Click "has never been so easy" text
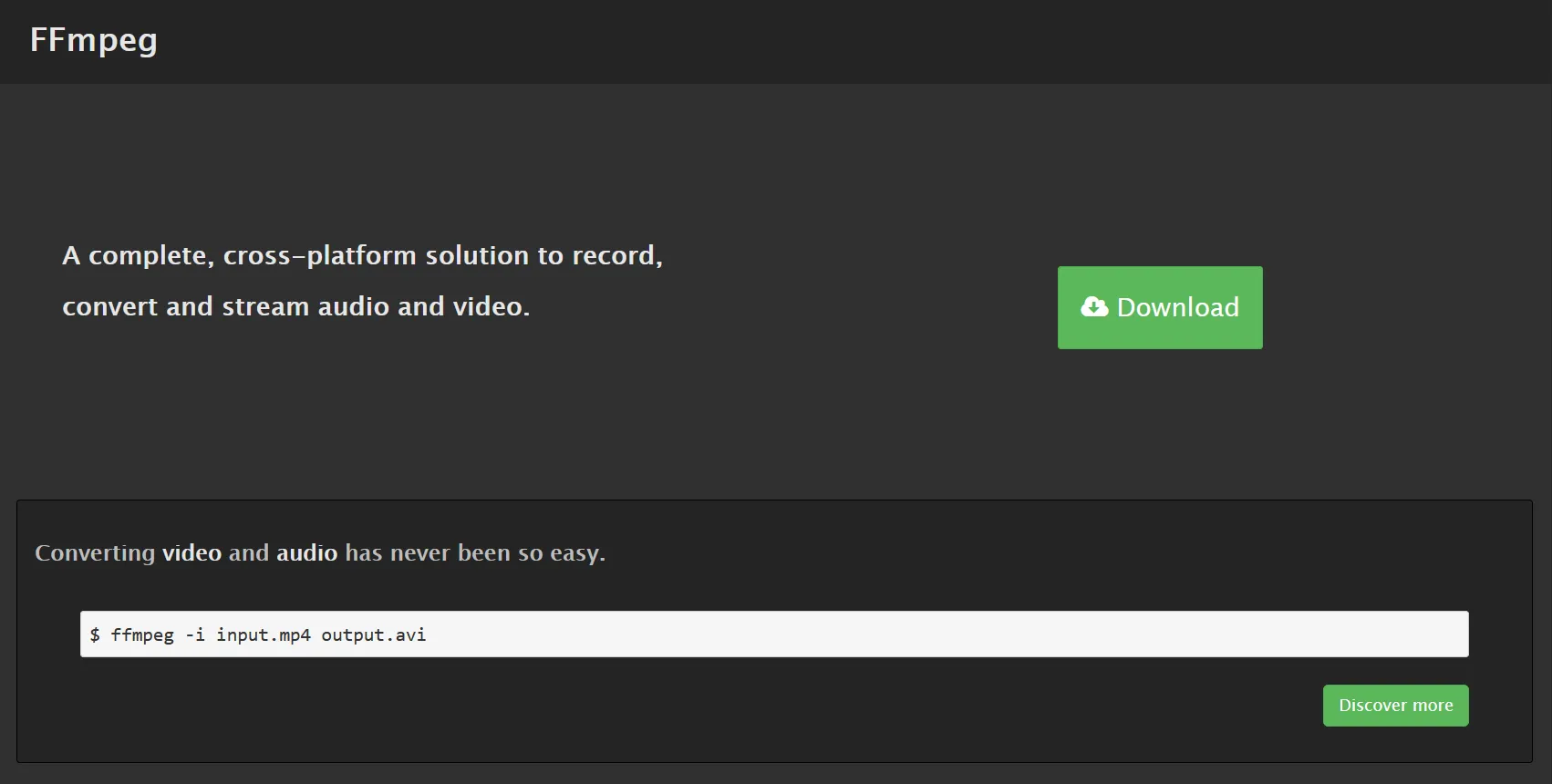The height and width of the screenshot is (784, 1552). [474, 553]
